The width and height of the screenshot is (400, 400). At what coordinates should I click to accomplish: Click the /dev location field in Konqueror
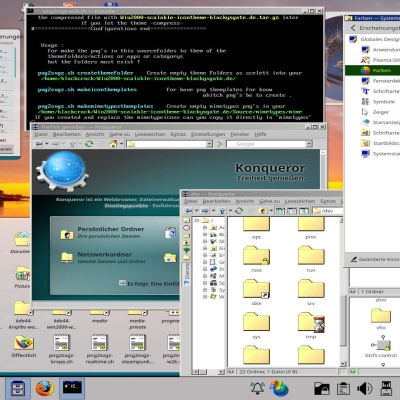328,211
